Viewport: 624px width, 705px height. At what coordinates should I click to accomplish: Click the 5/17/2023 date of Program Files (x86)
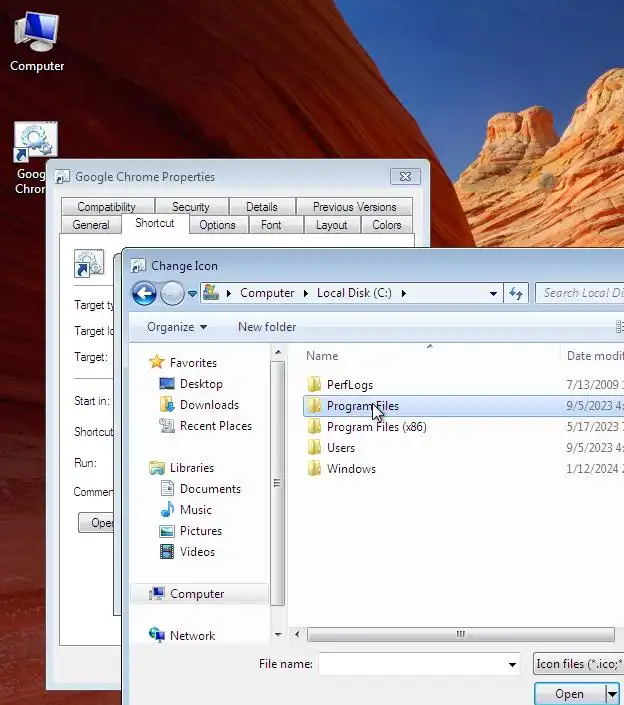coord(595,427)
